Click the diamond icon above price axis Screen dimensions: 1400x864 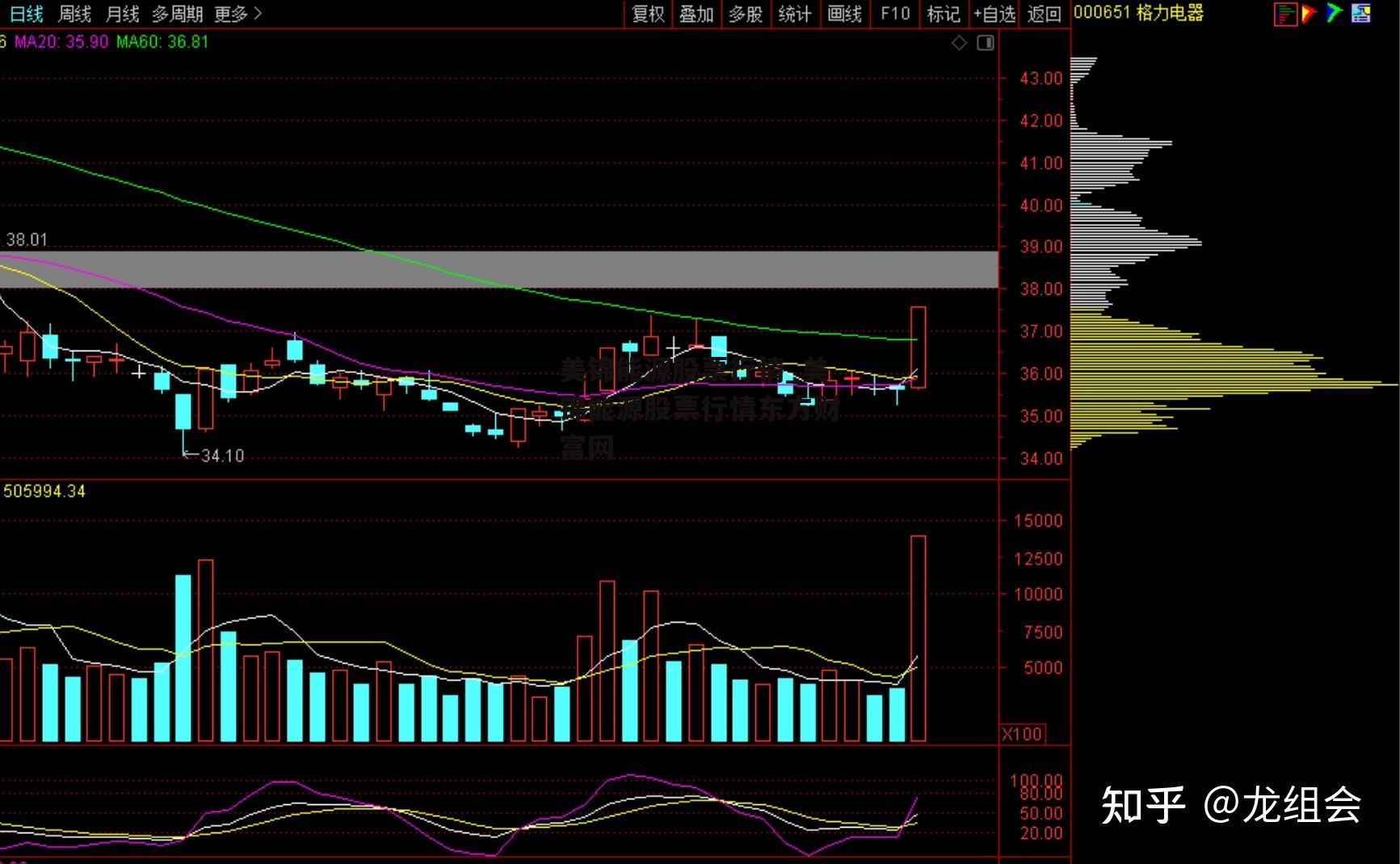[959, 43]
